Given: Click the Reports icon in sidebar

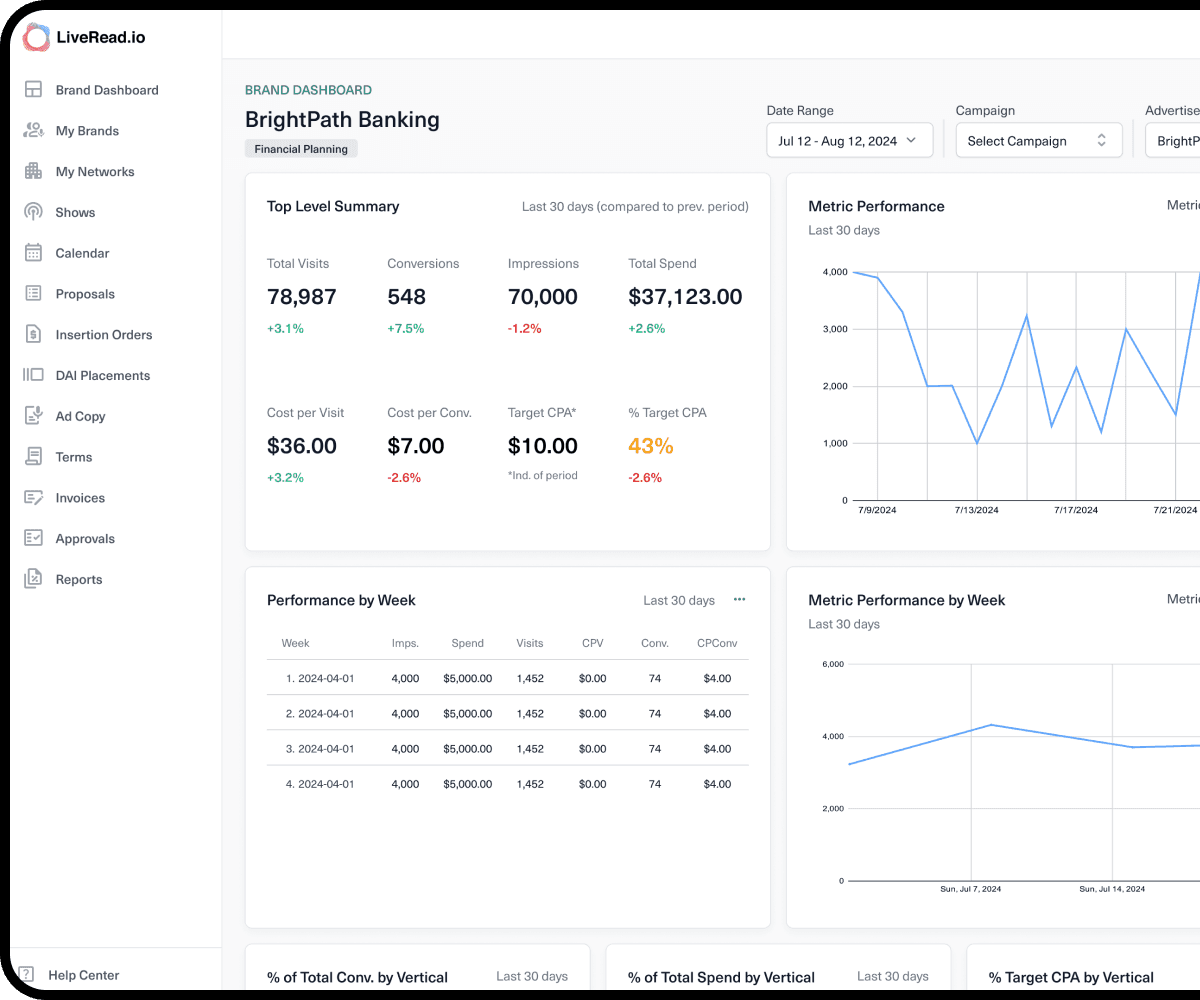Looking at the screenshot, I should [x=34, y=579].
